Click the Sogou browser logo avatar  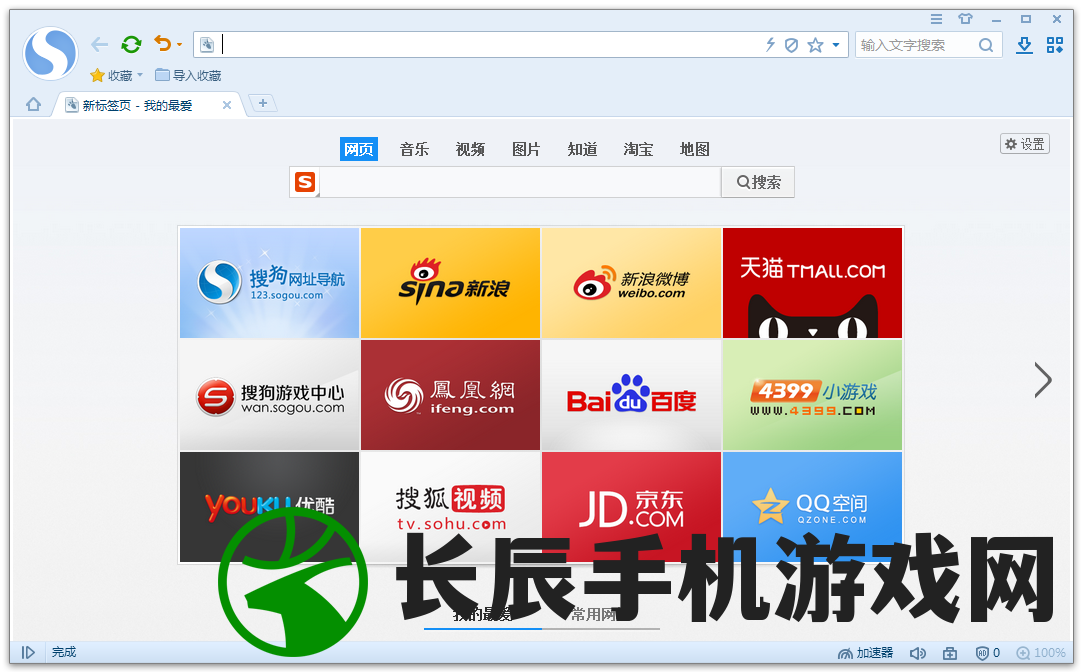pos(50,53)
